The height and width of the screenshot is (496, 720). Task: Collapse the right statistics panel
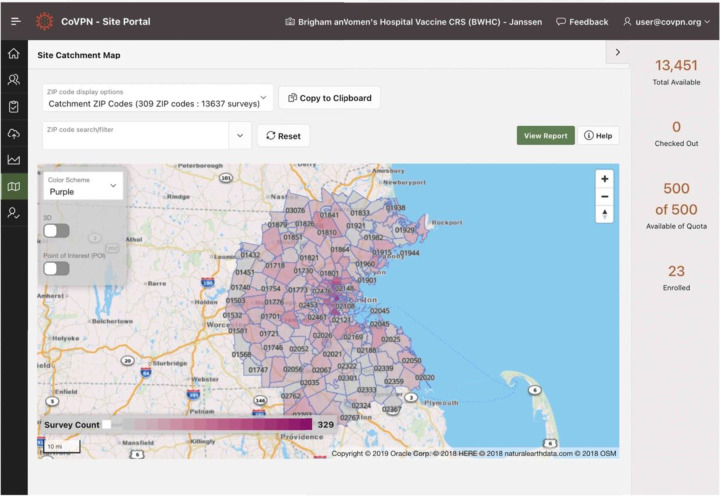(x=617, y=52)
